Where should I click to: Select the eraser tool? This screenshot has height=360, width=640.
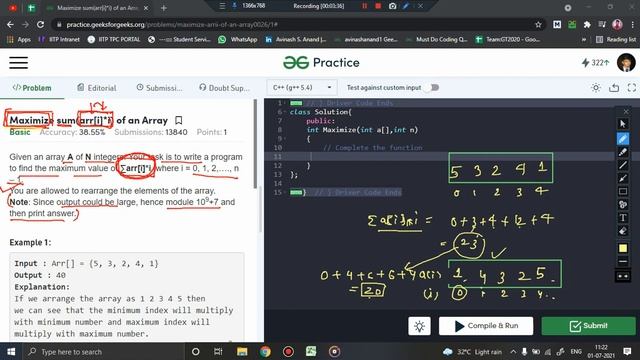[622, 231]
